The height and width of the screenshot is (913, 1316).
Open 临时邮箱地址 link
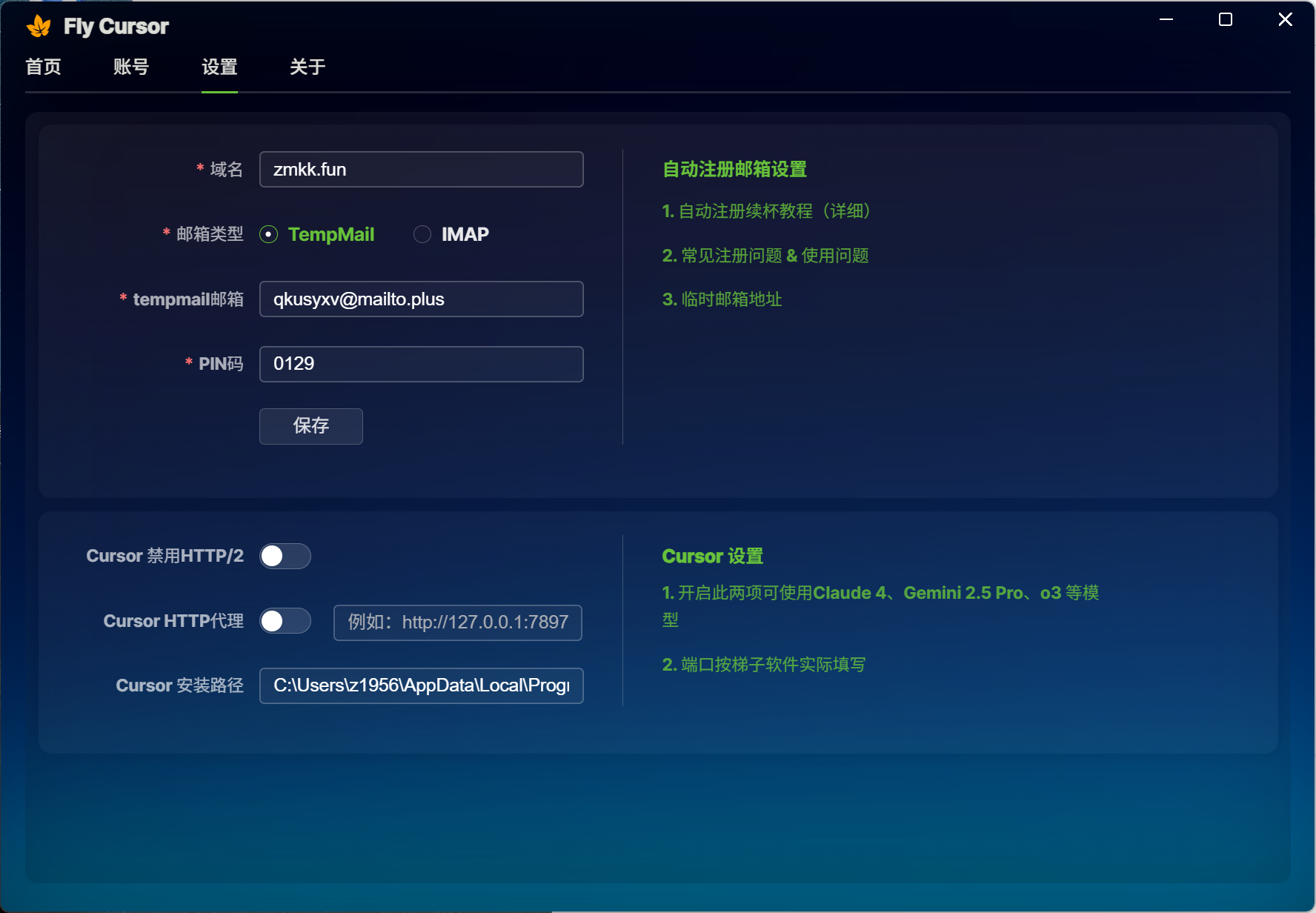722,299
